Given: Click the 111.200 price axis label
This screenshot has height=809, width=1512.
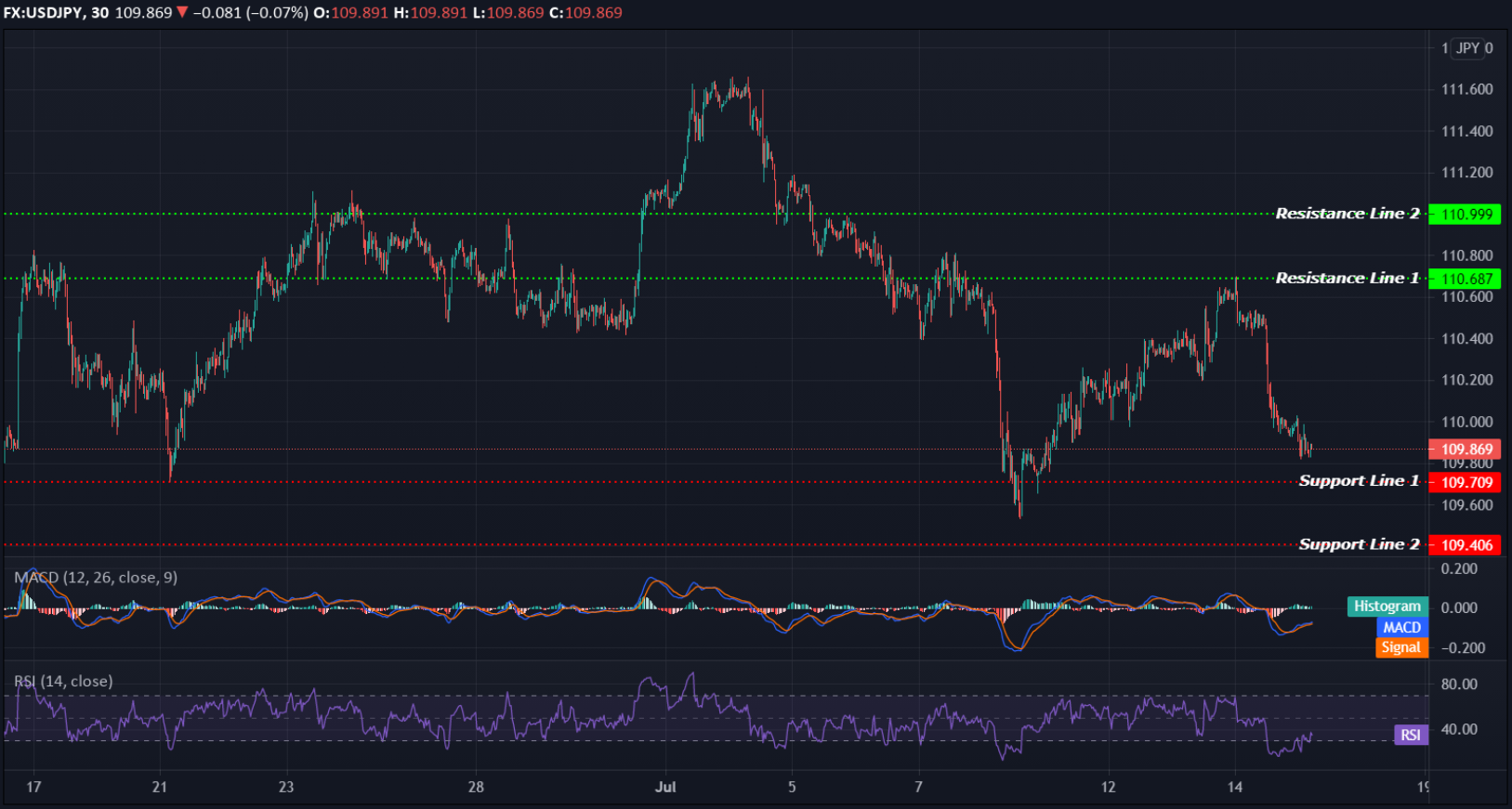Looking at the screenshot, I should pos(1466,173).
